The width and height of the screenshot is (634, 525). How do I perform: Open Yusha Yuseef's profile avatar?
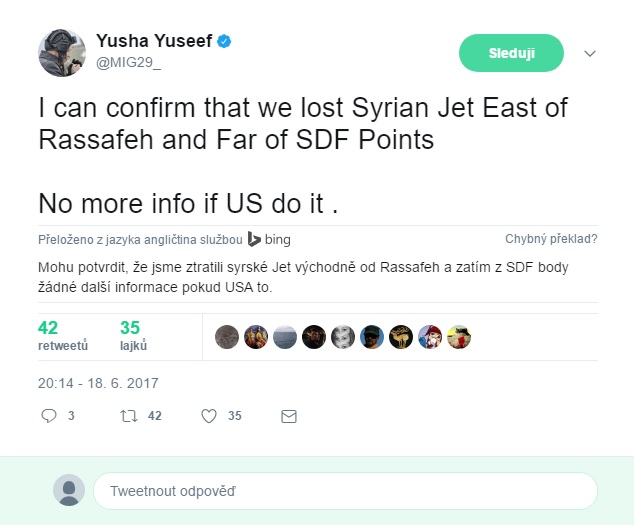tap(62, 52)
